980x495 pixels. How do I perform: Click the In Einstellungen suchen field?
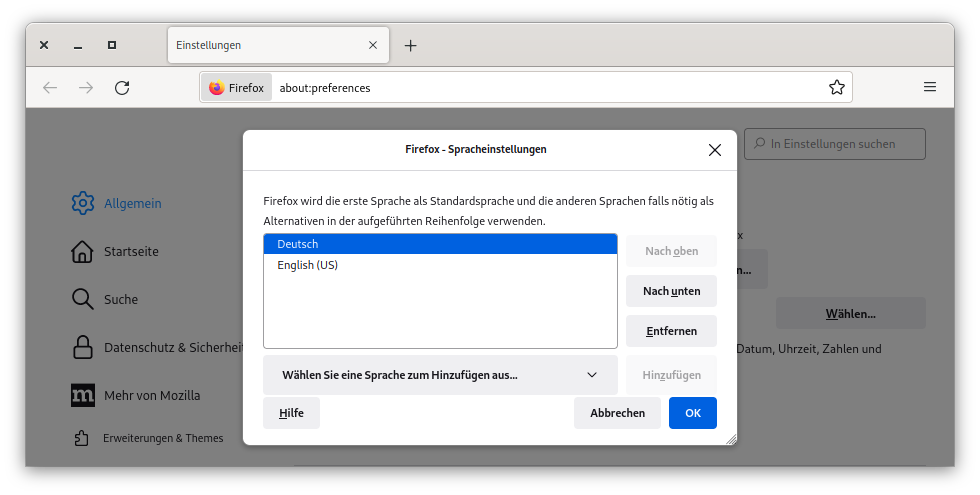tap(834, 144)
